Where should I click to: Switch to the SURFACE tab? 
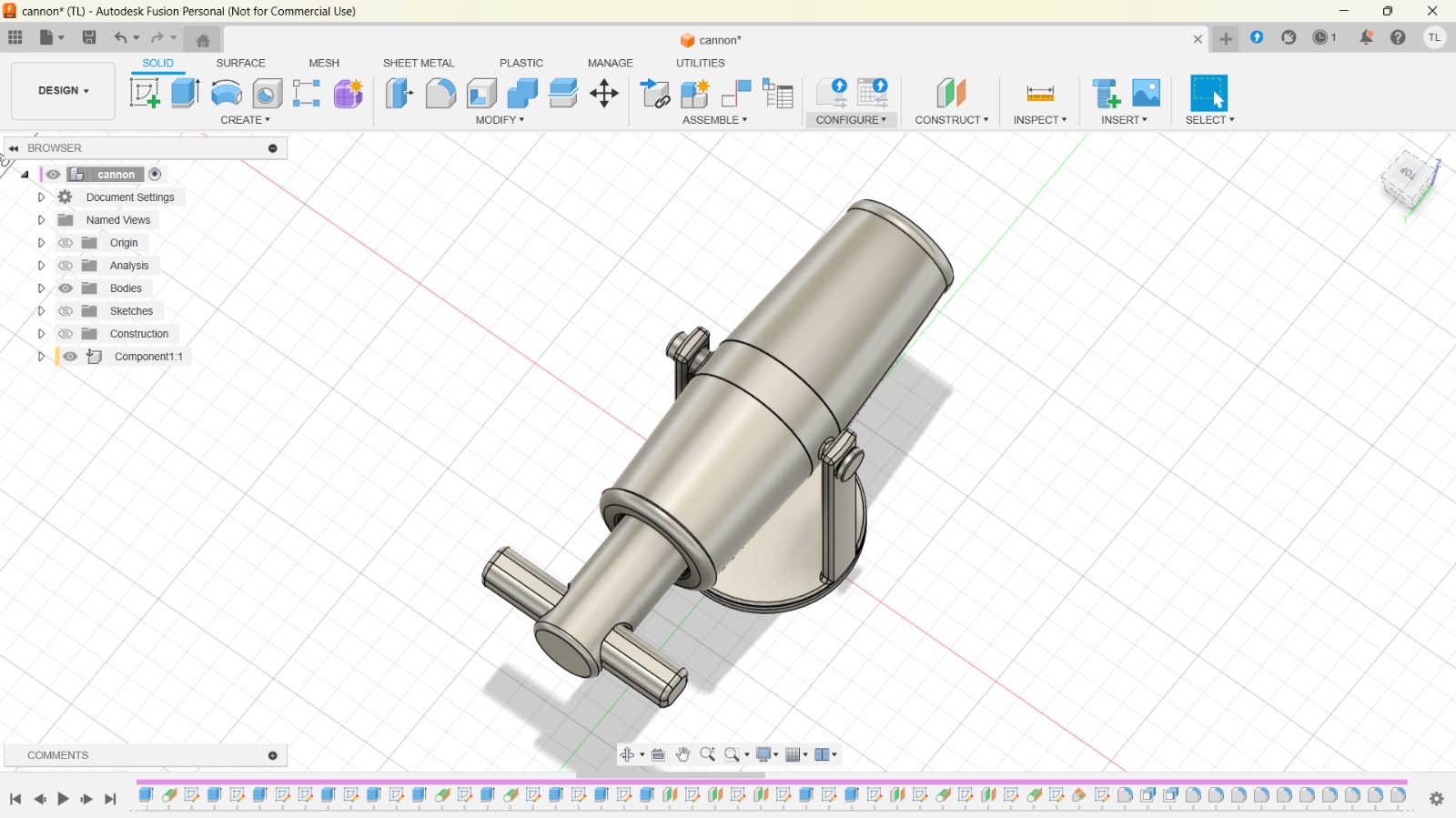[240, 63]
